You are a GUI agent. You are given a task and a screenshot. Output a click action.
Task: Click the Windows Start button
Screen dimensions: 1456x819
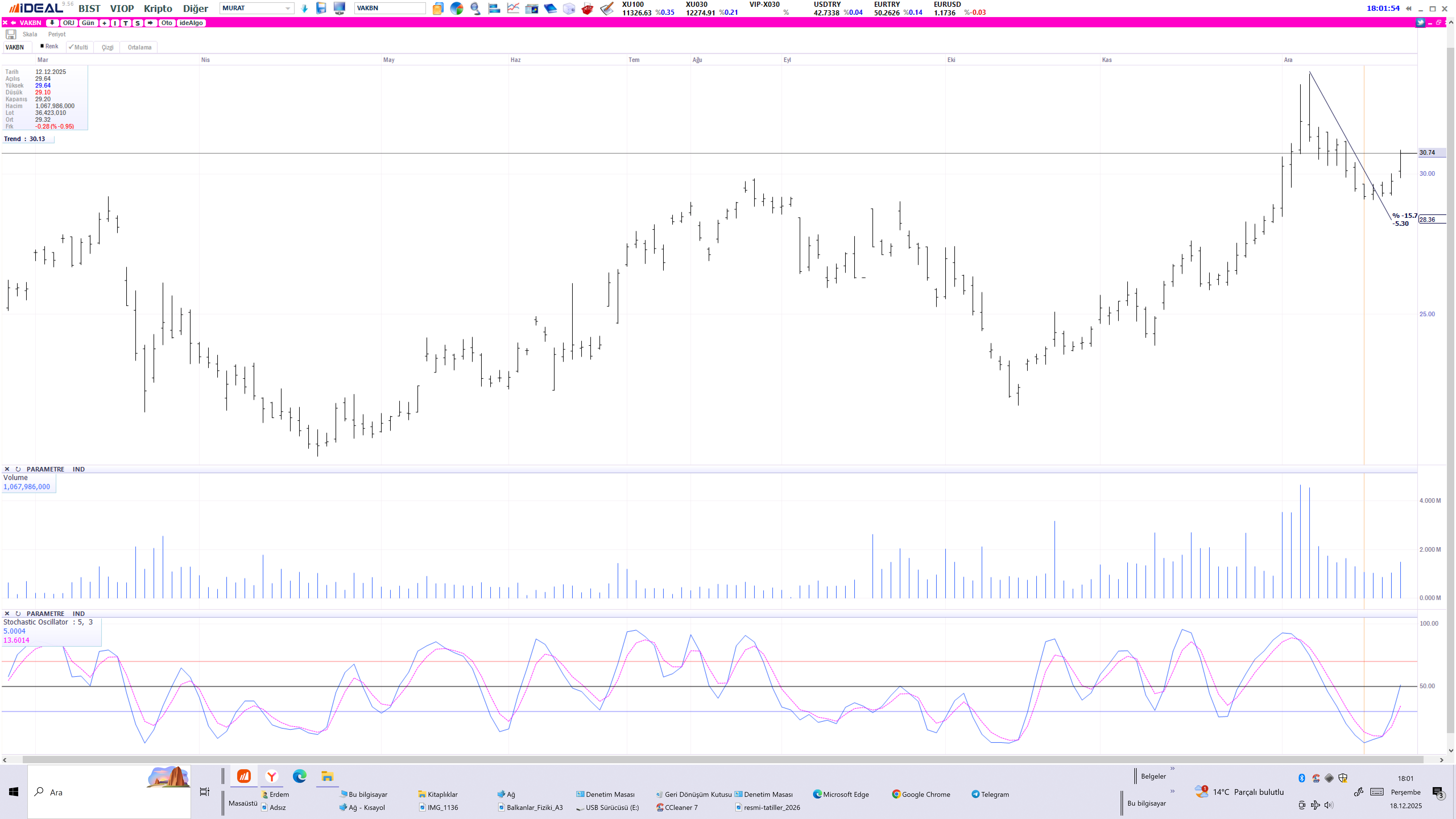click(14, 792)
